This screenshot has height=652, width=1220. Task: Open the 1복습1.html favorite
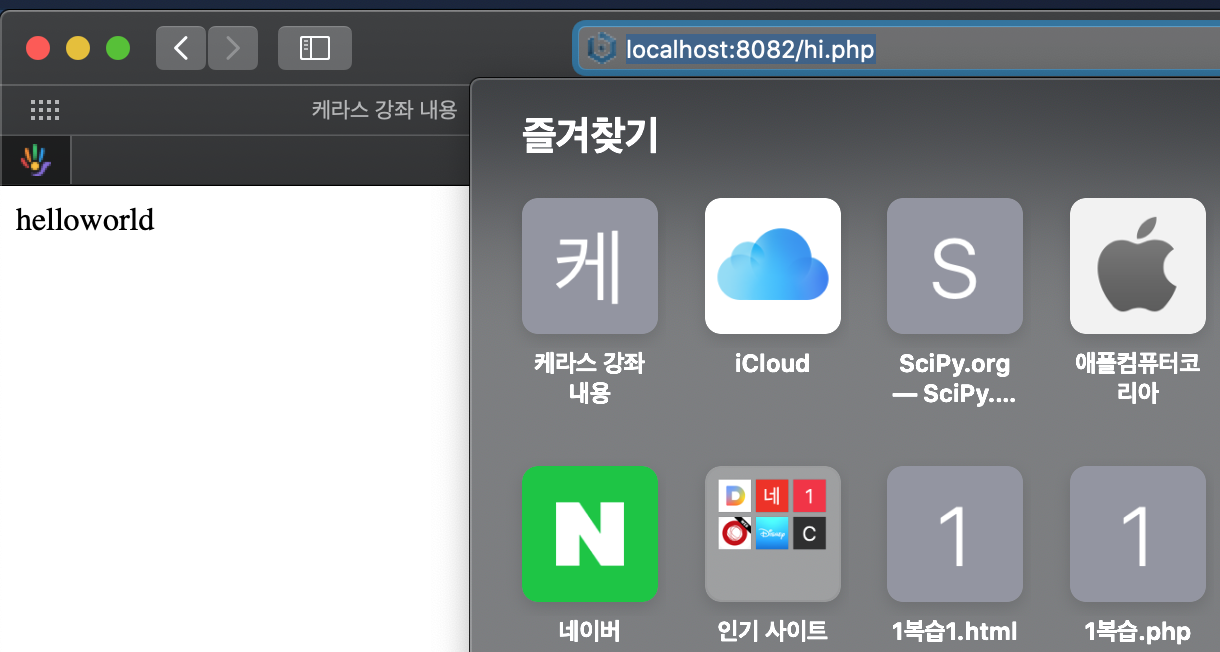(955, 534)
